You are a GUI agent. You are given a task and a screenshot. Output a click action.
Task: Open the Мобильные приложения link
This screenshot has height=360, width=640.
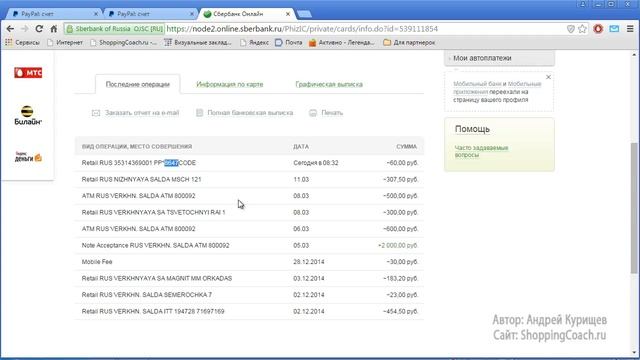(497, 88)
